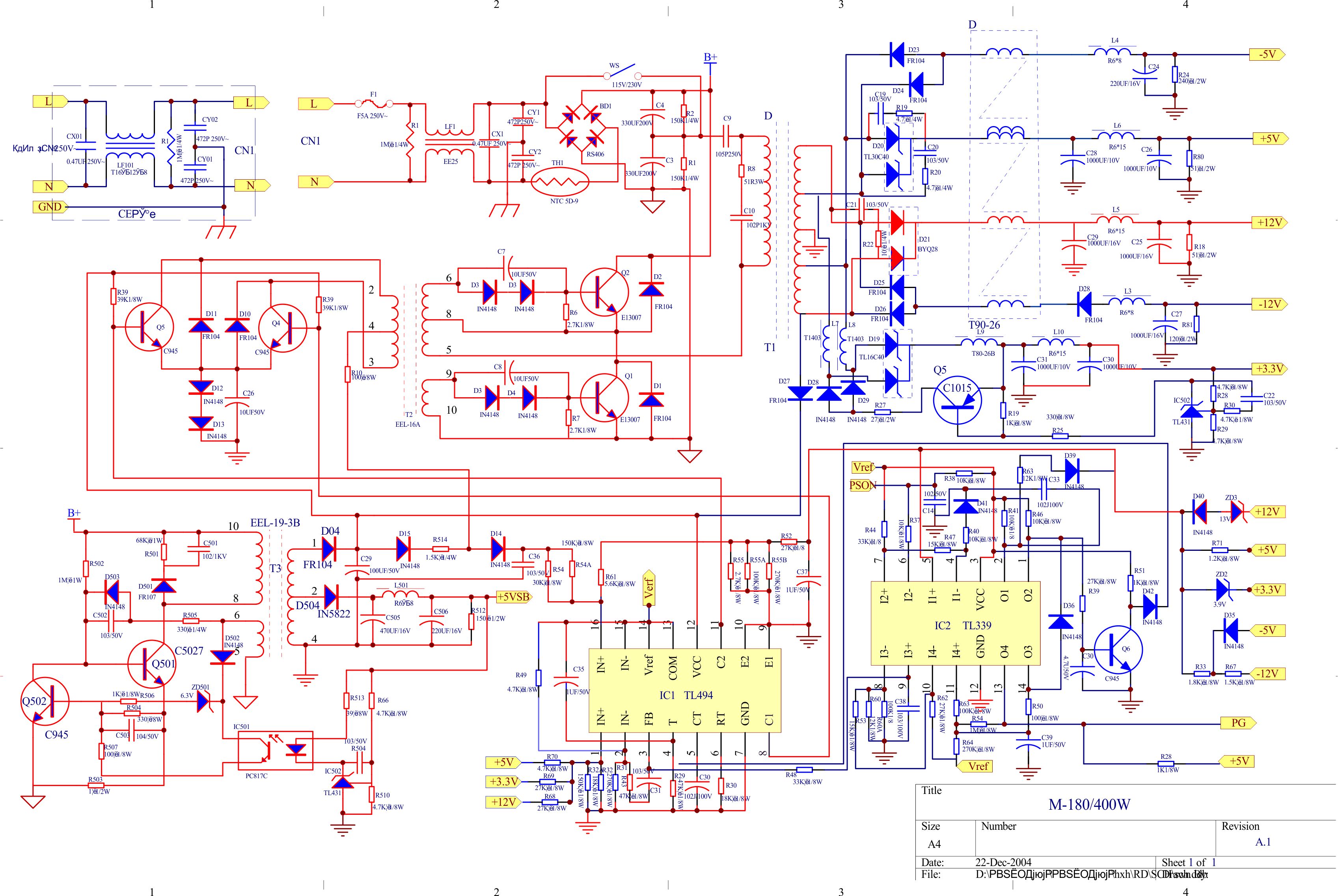Image resolution: width=1338 pixels, height=896 pixels.
Task: Click the IC1 TL494 controller chip block
Action: pyautogui.click(x=685, y=690)
